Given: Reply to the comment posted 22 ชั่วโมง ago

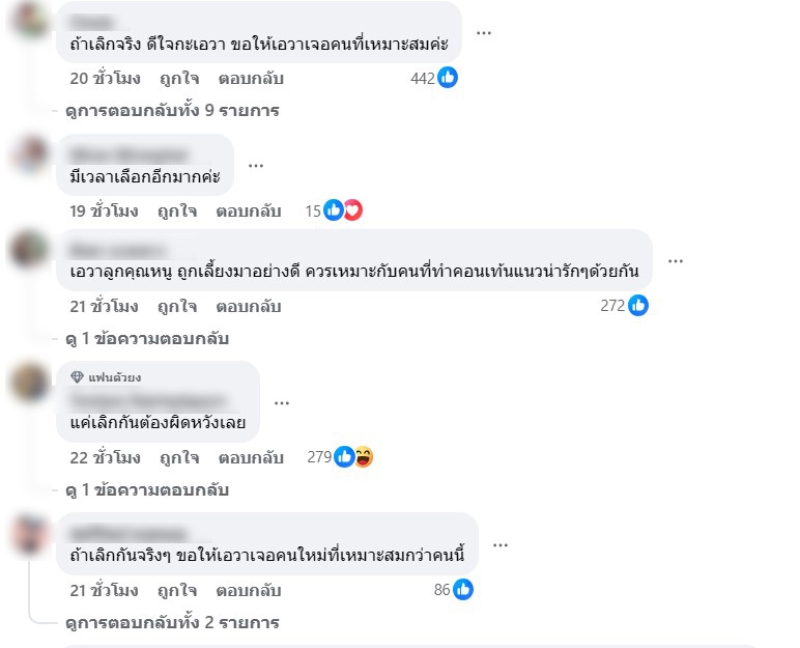Looking at the screenshot, I should tap(251, 458).
